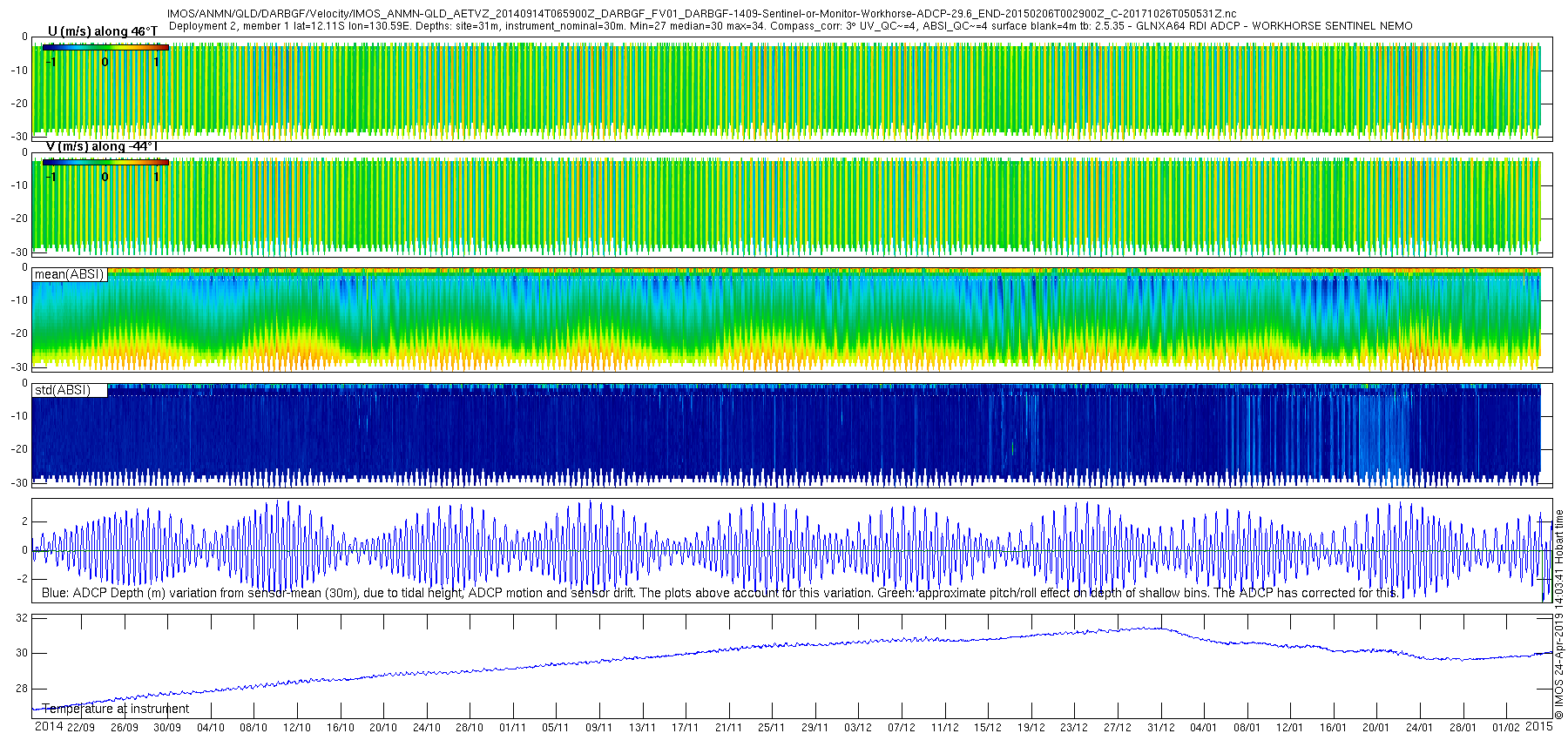The width and height of the screenshot is (1568, 740).
Task: Click the blue ADCP depth variation caption text
Action: pyautogui.click(x=720, y=593)
